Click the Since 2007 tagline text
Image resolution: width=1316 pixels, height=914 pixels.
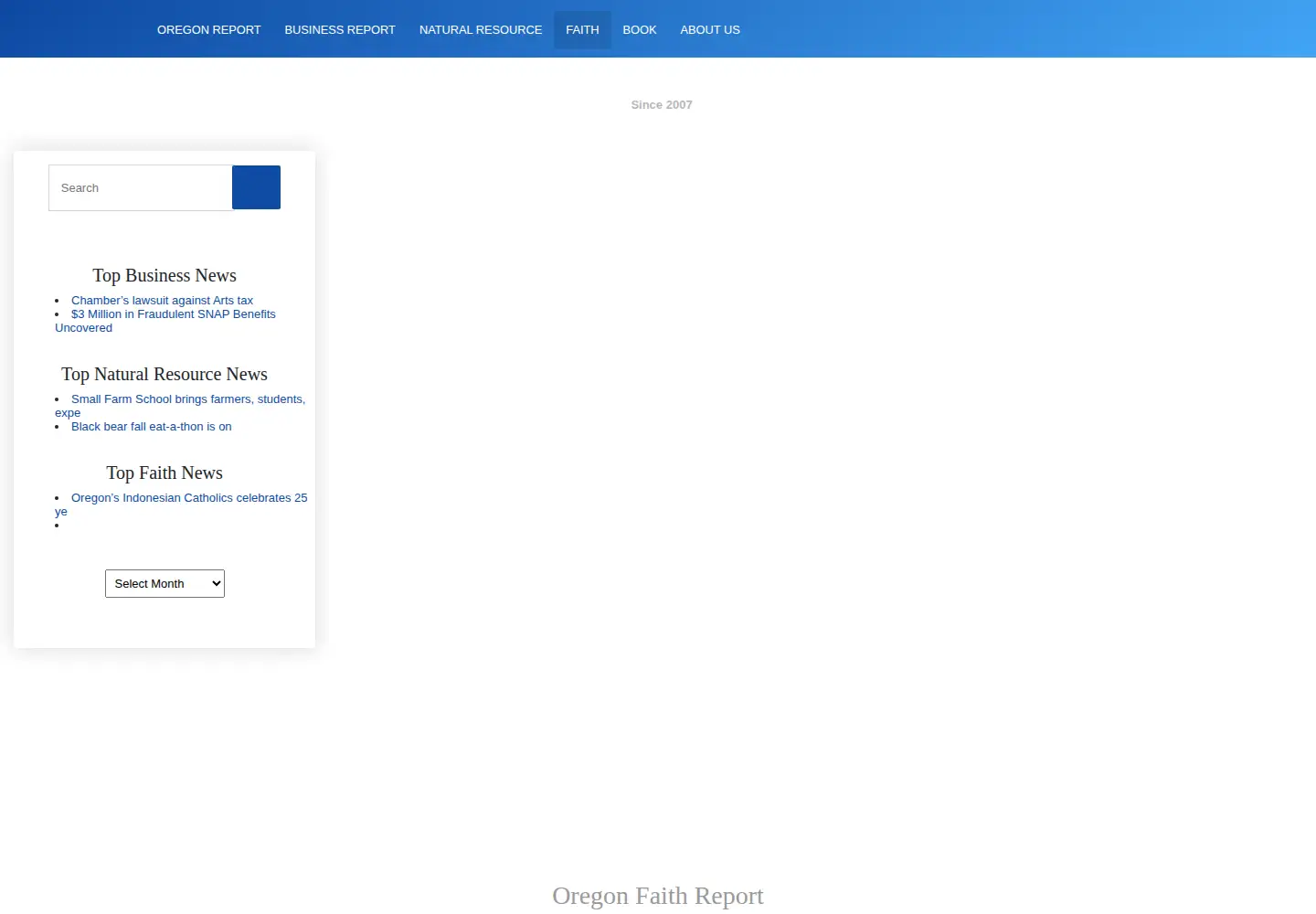click(x=662, y=105)
